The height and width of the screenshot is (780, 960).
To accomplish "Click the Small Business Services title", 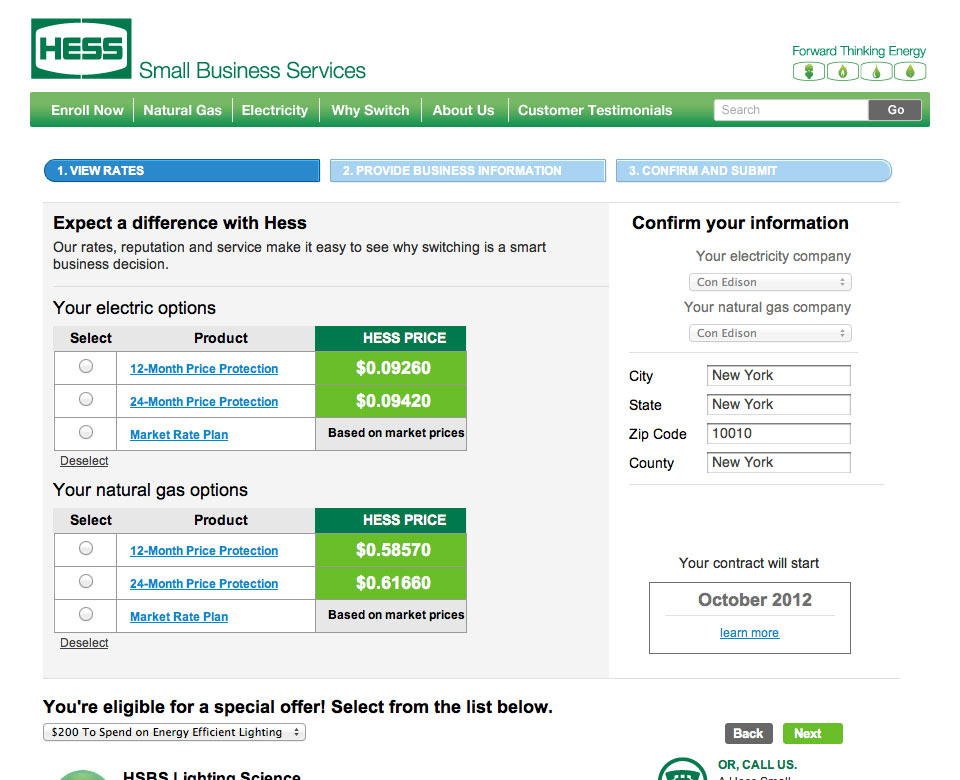I will point(252,70).
